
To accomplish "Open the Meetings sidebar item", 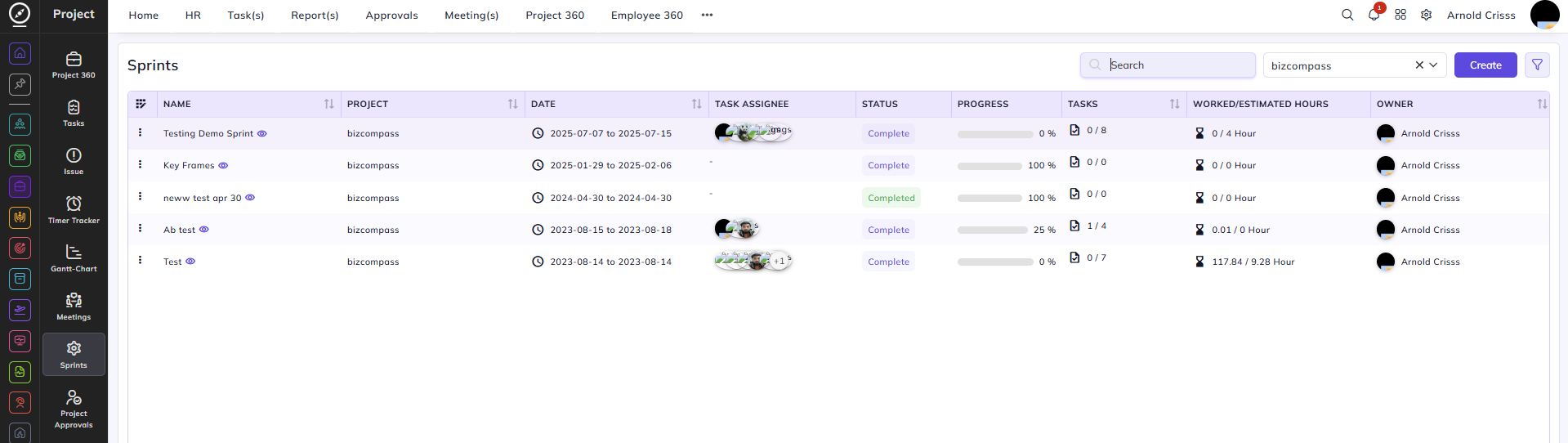I will click(74, 307).
